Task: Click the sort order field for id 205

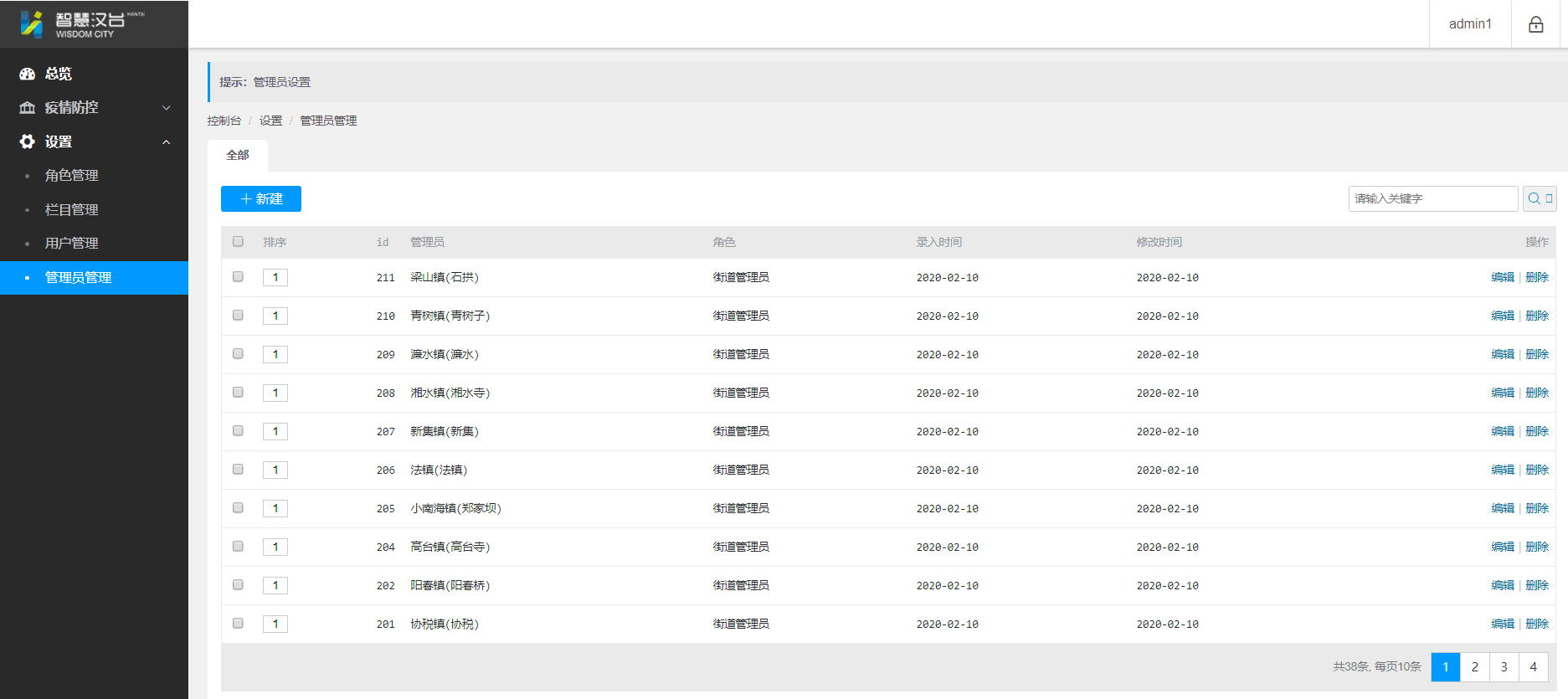Action: coord(275,509)
